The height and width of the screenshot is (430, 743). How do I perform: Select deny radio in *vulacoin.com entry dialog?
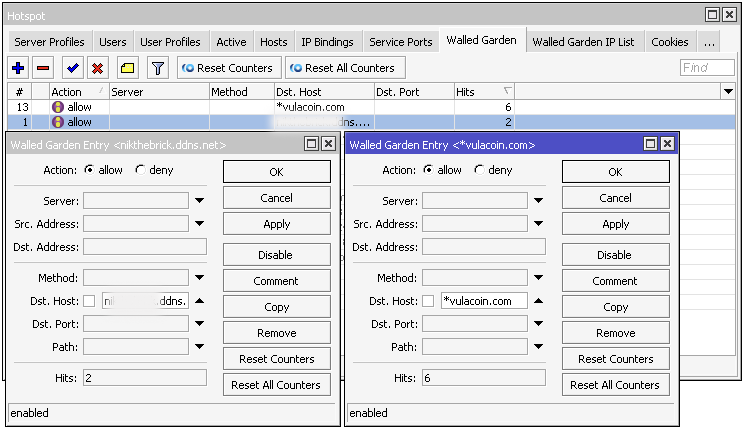479,170
